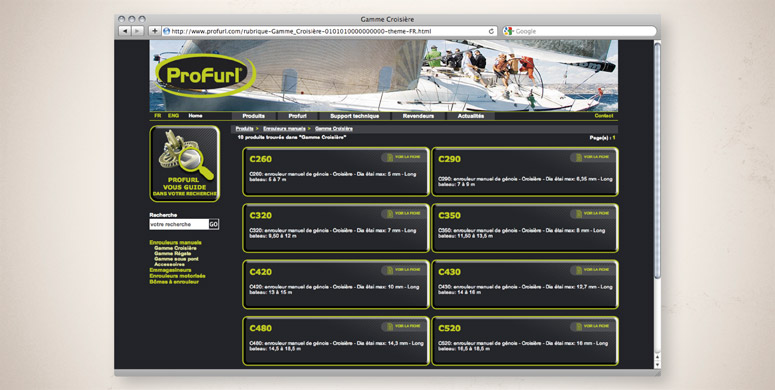Open Emmagasineurs in the sidebar
The width and height of the screenshot is (775, 390).
point(171,270)
